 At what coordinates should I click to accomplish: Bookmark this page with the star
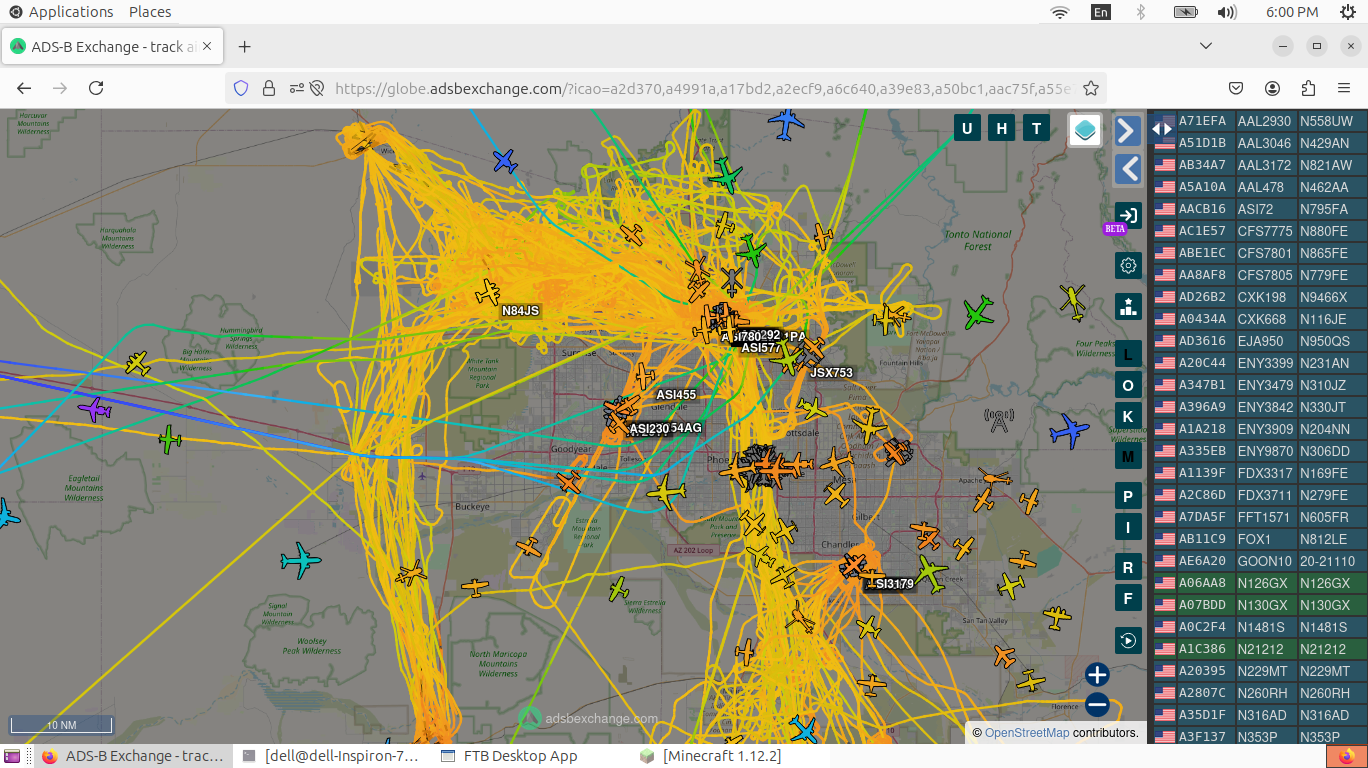(x=1091, y=88)
